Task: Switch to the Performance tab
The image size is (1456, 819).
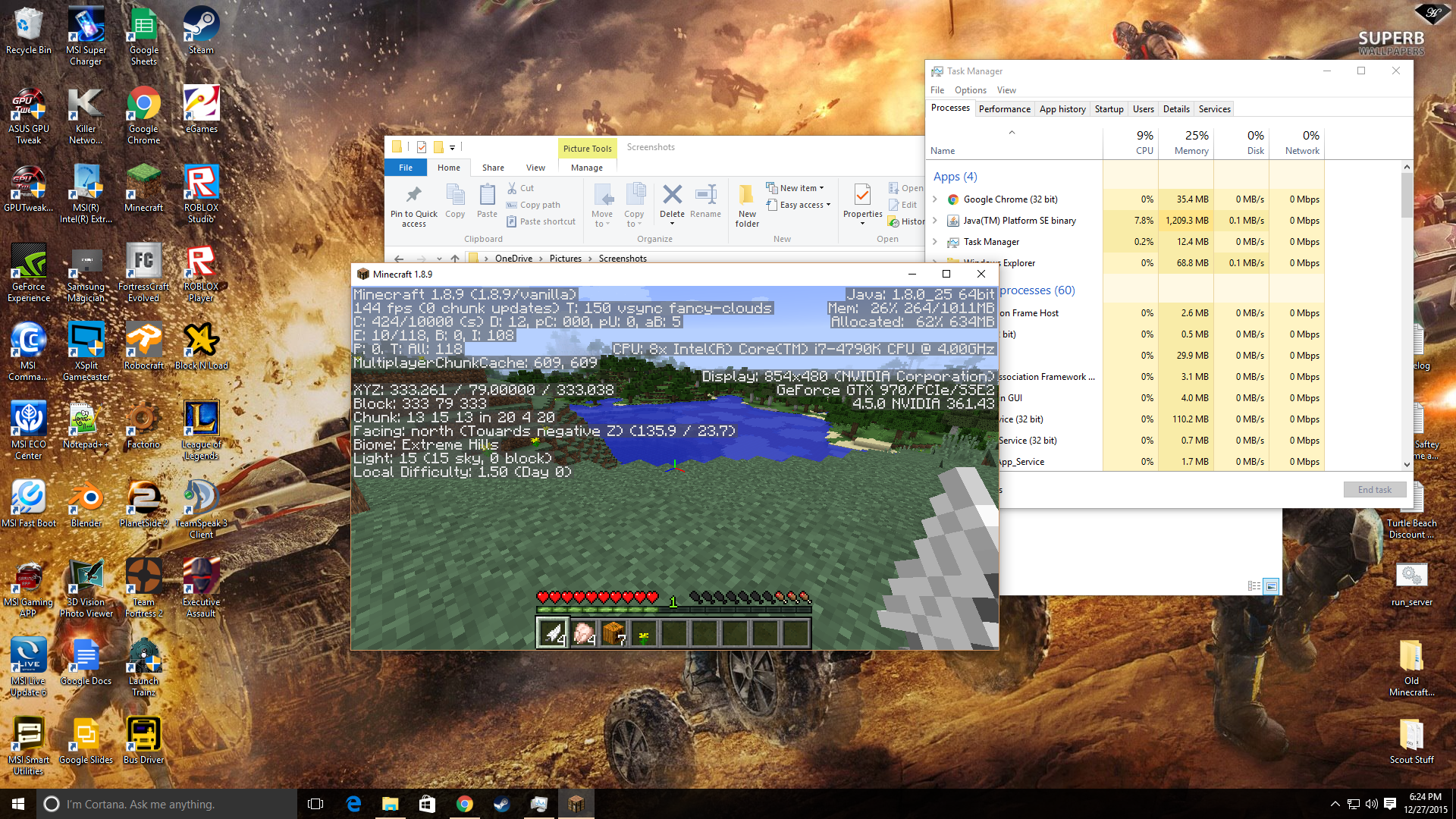Action: coord(1004,109)
